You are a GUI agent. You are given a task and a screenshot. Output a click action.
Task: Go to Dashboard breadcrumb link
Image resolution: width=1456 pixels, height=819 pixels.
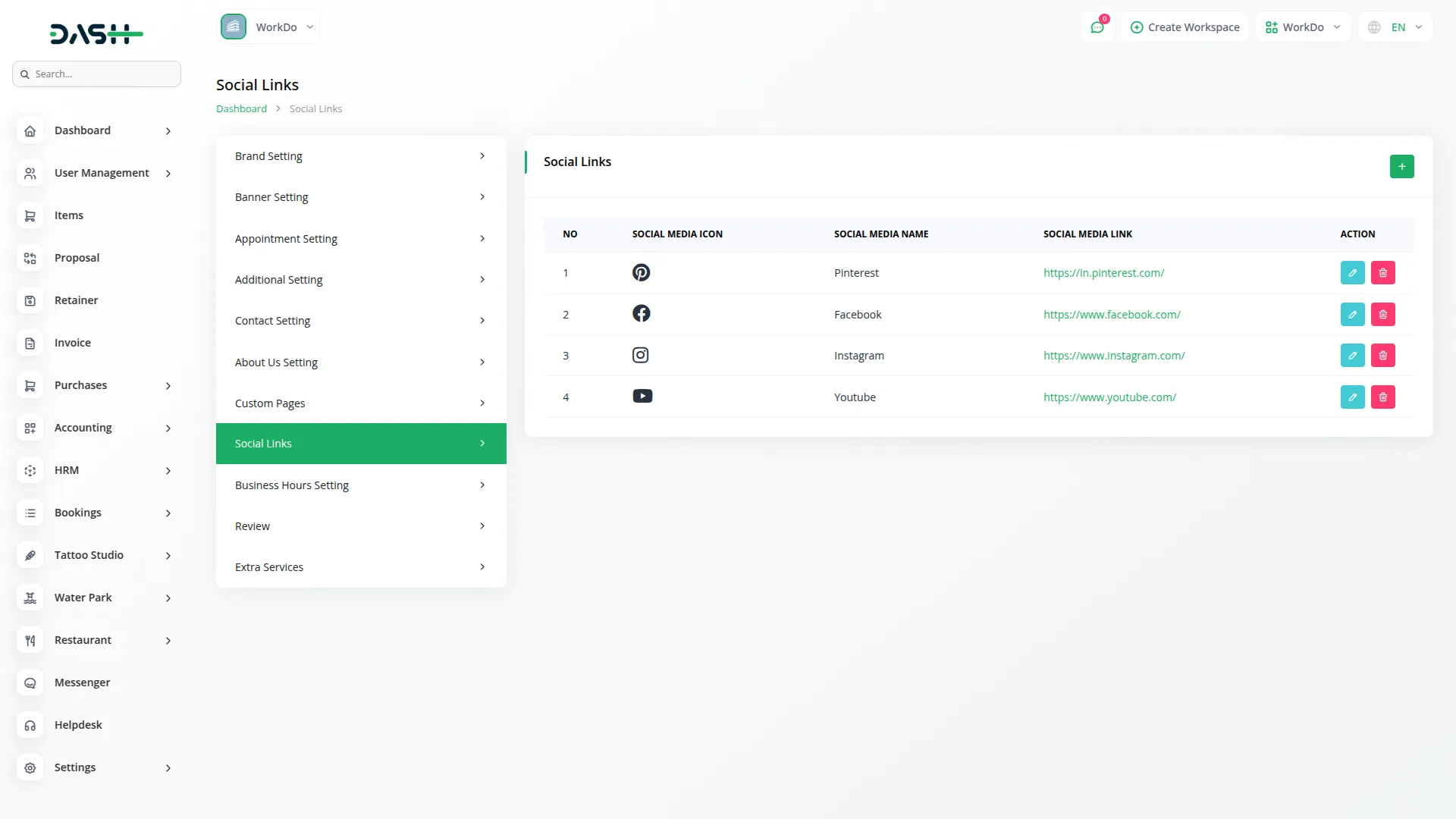pos(241,109)
